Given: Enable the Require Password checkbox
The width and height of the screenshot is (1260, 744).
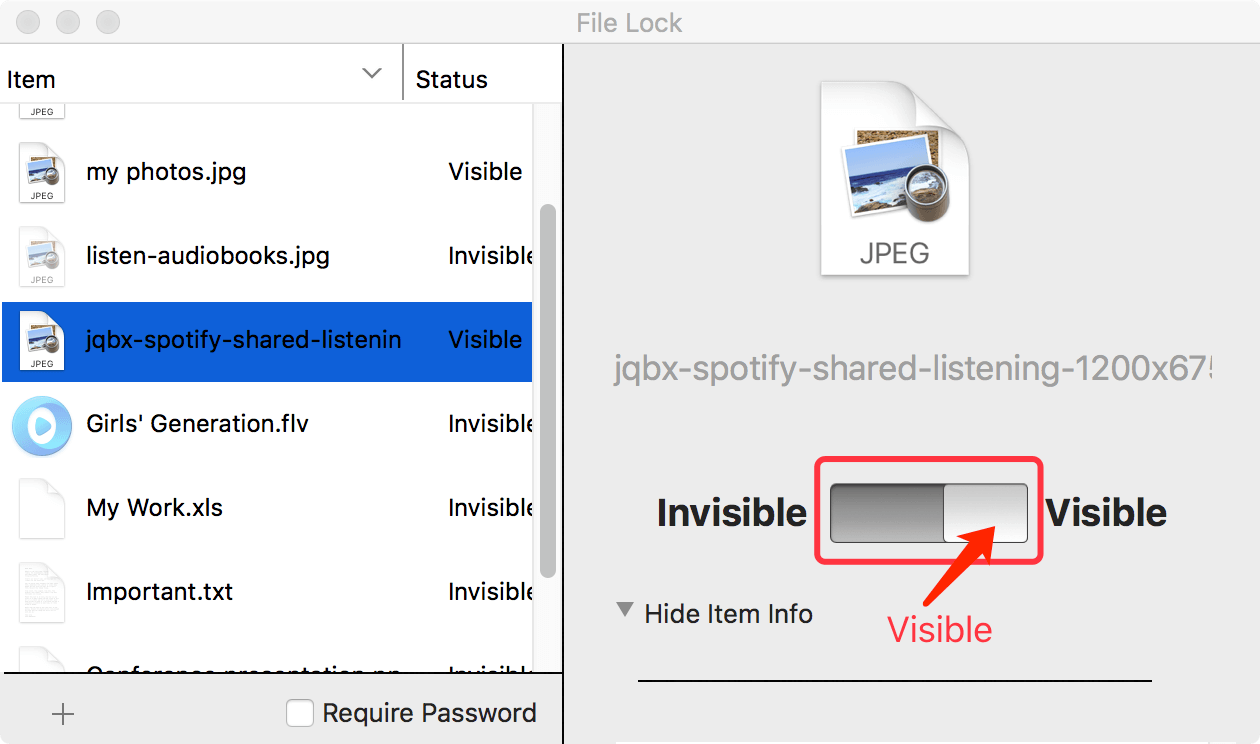Looking at the screenshot, I should [x=300, y=713].
